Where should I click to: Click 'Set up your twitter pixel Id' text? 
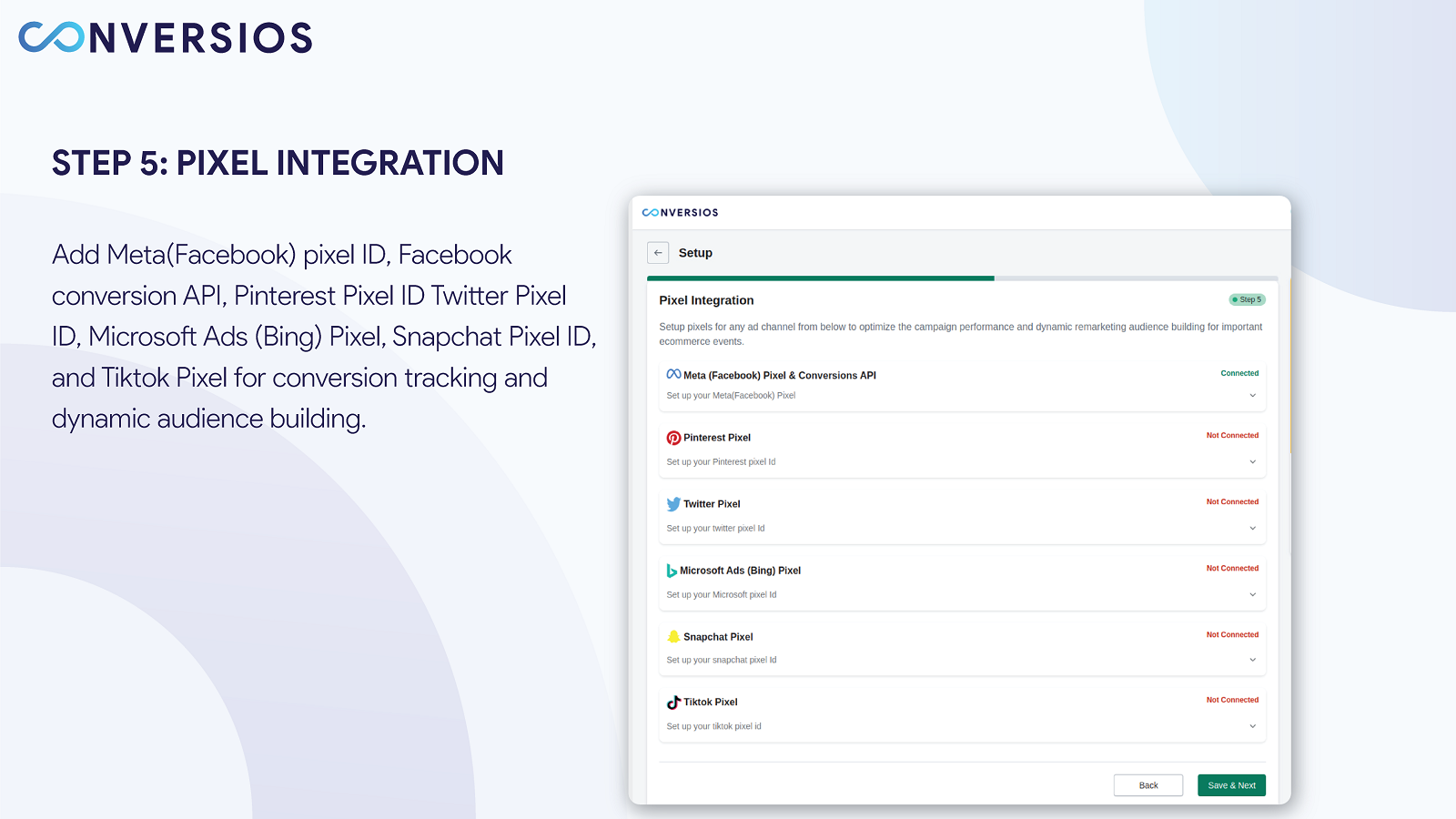pos(715,529)
